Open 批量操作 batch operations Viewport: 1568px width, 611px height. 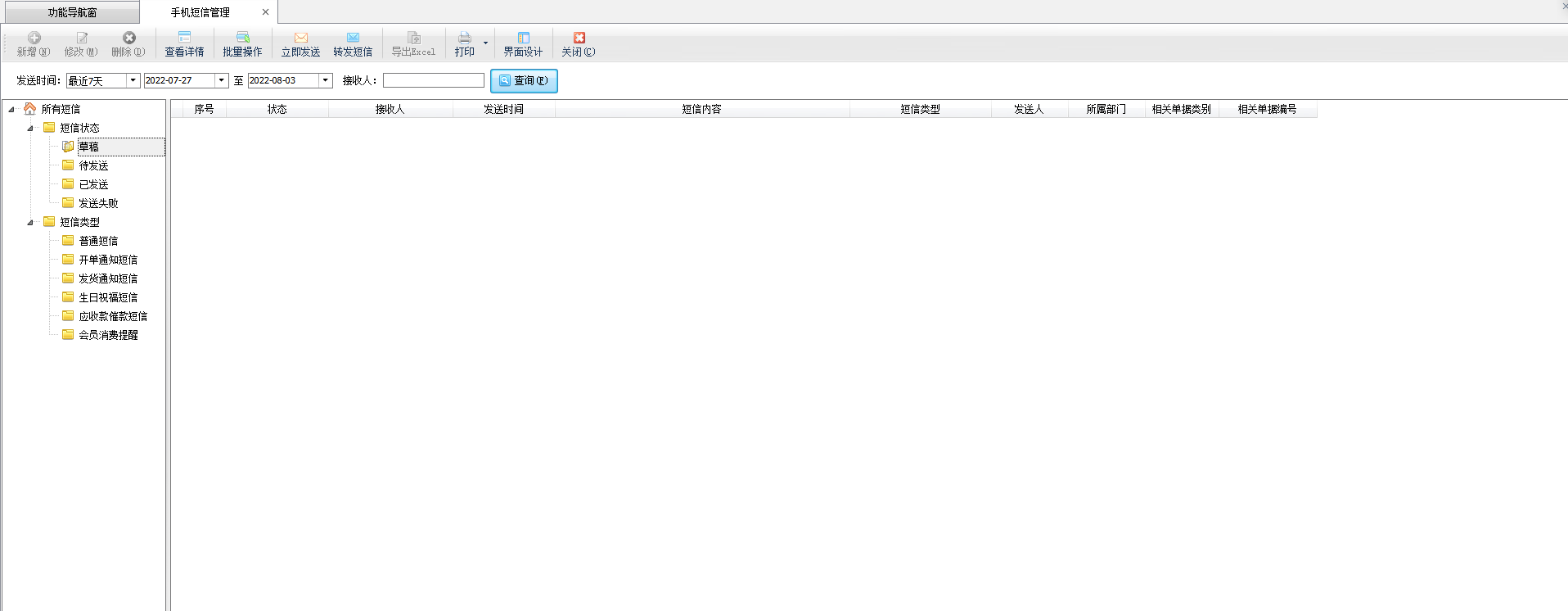tap(242, 38)
